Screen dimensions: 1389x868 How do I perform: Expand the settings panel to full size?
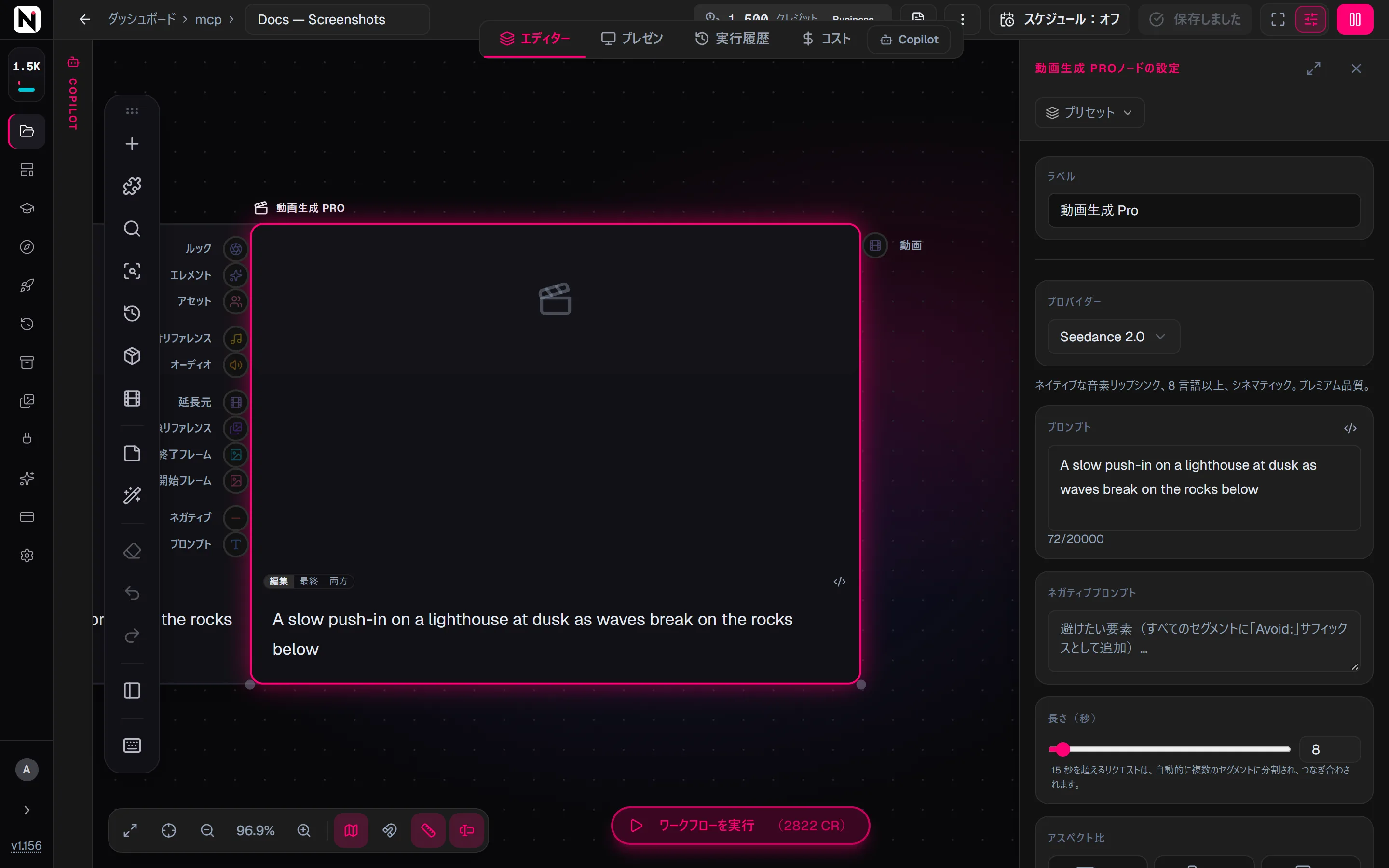(1314, 68)
